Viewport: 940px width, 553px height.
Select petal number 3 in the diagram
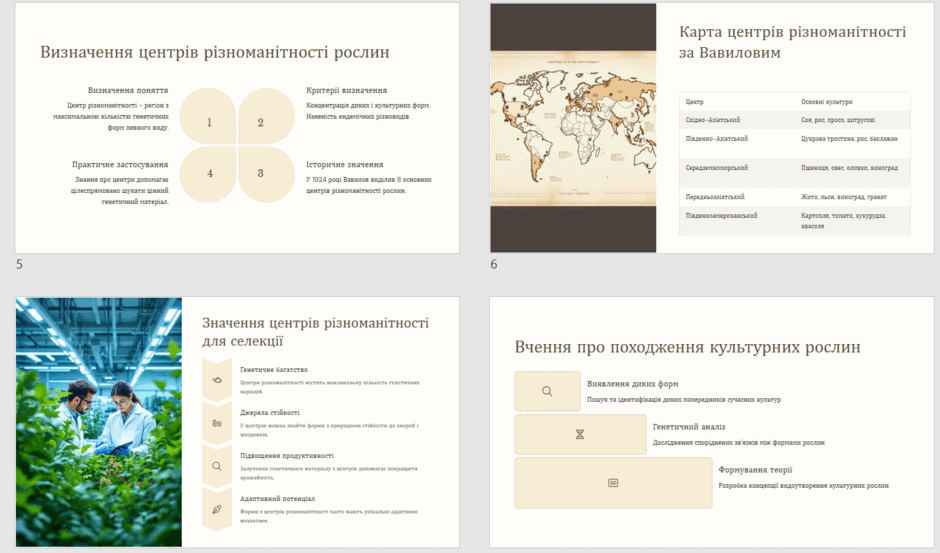click(266, 175)
